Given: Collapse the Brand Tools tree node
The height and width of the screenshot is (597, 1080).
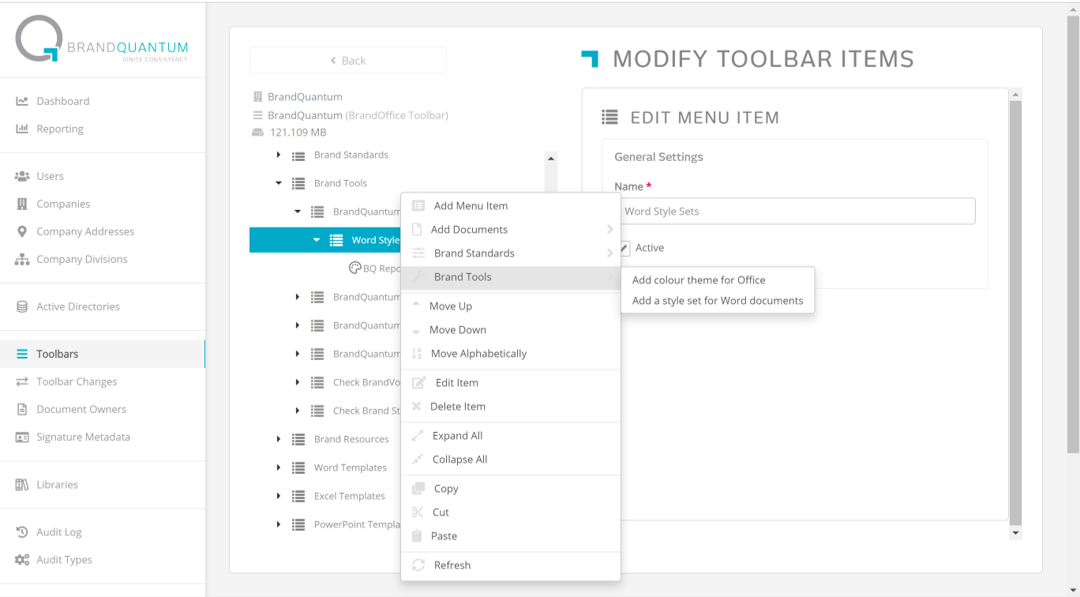Looking at the screenshot, I should coord(278,183).
